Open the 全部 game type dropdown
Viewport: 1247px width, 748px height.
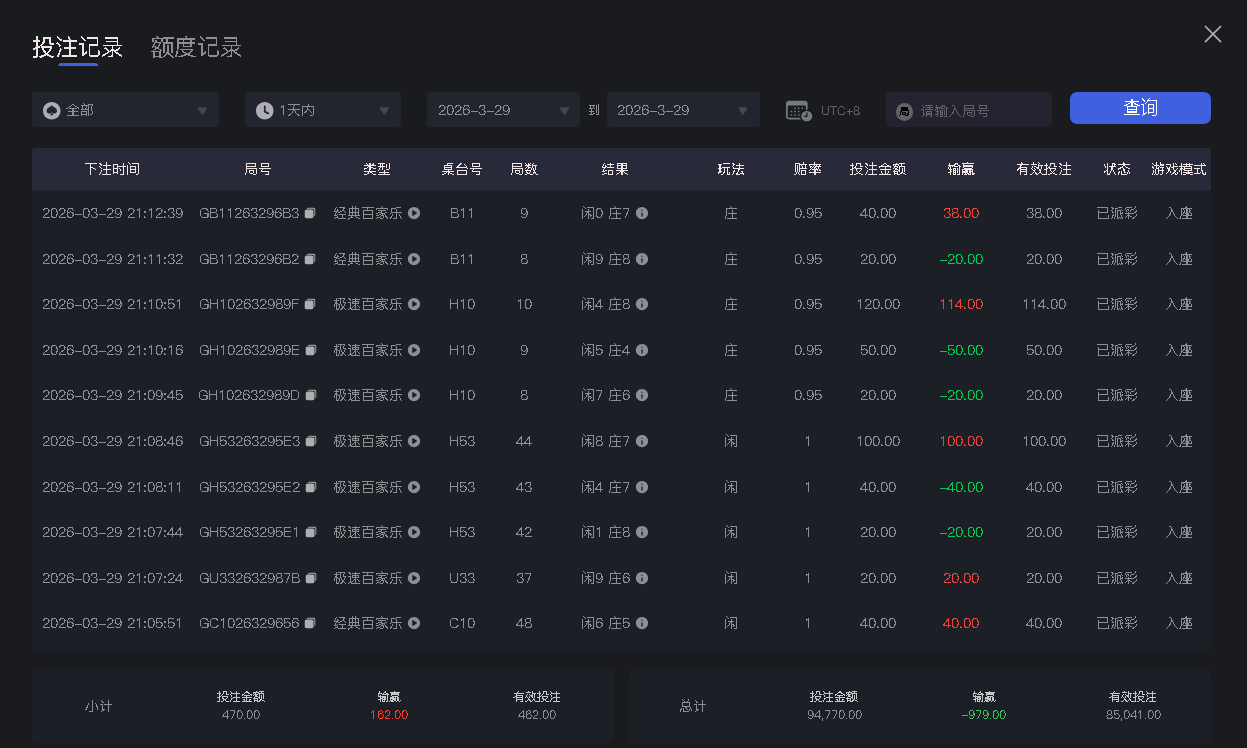125,109
